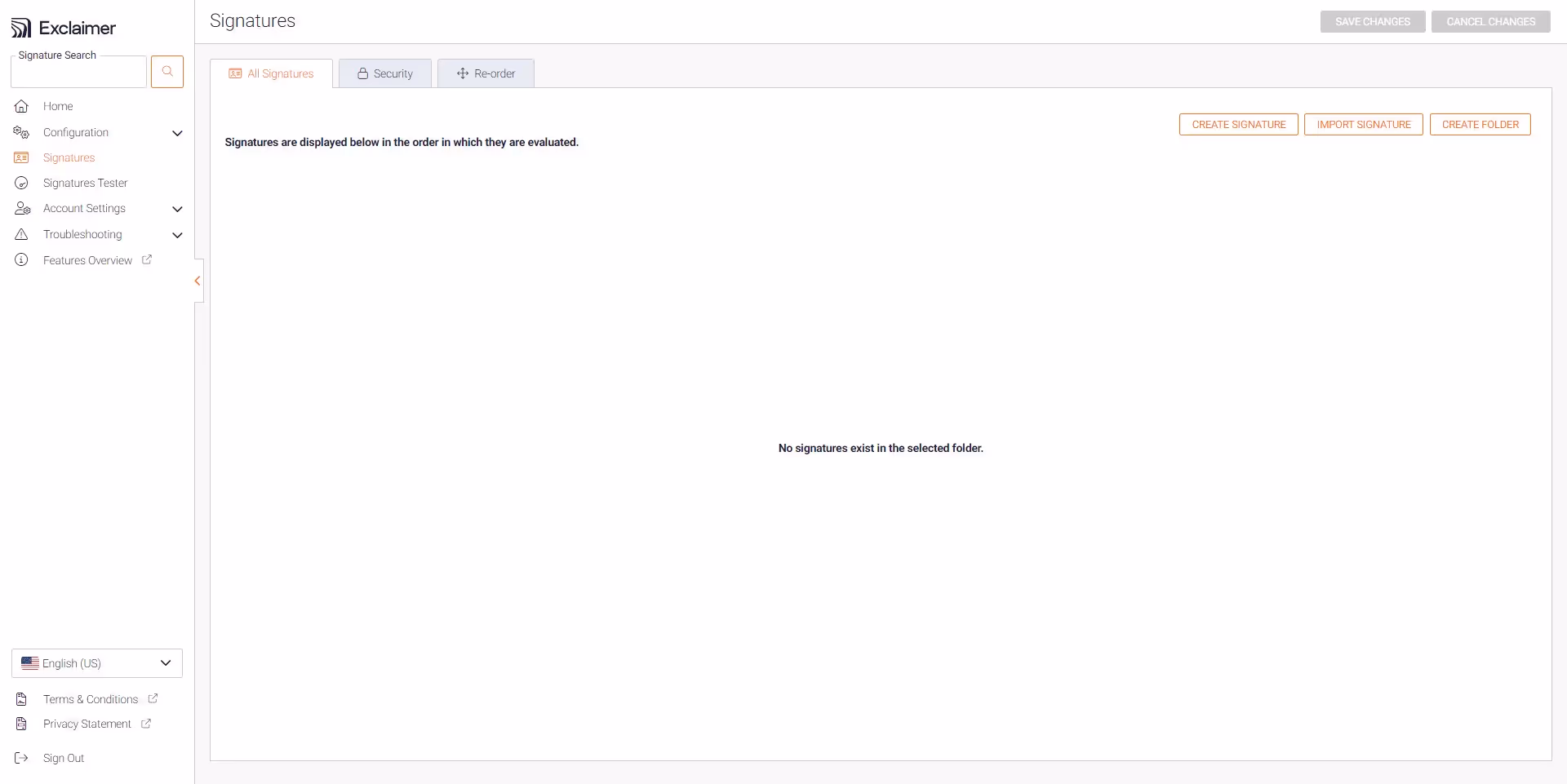Image resolution: width=1567 pixels, height=784 pixels.
Task: Click Privacy Statement external link icon
Action: (x=146, y=723)
